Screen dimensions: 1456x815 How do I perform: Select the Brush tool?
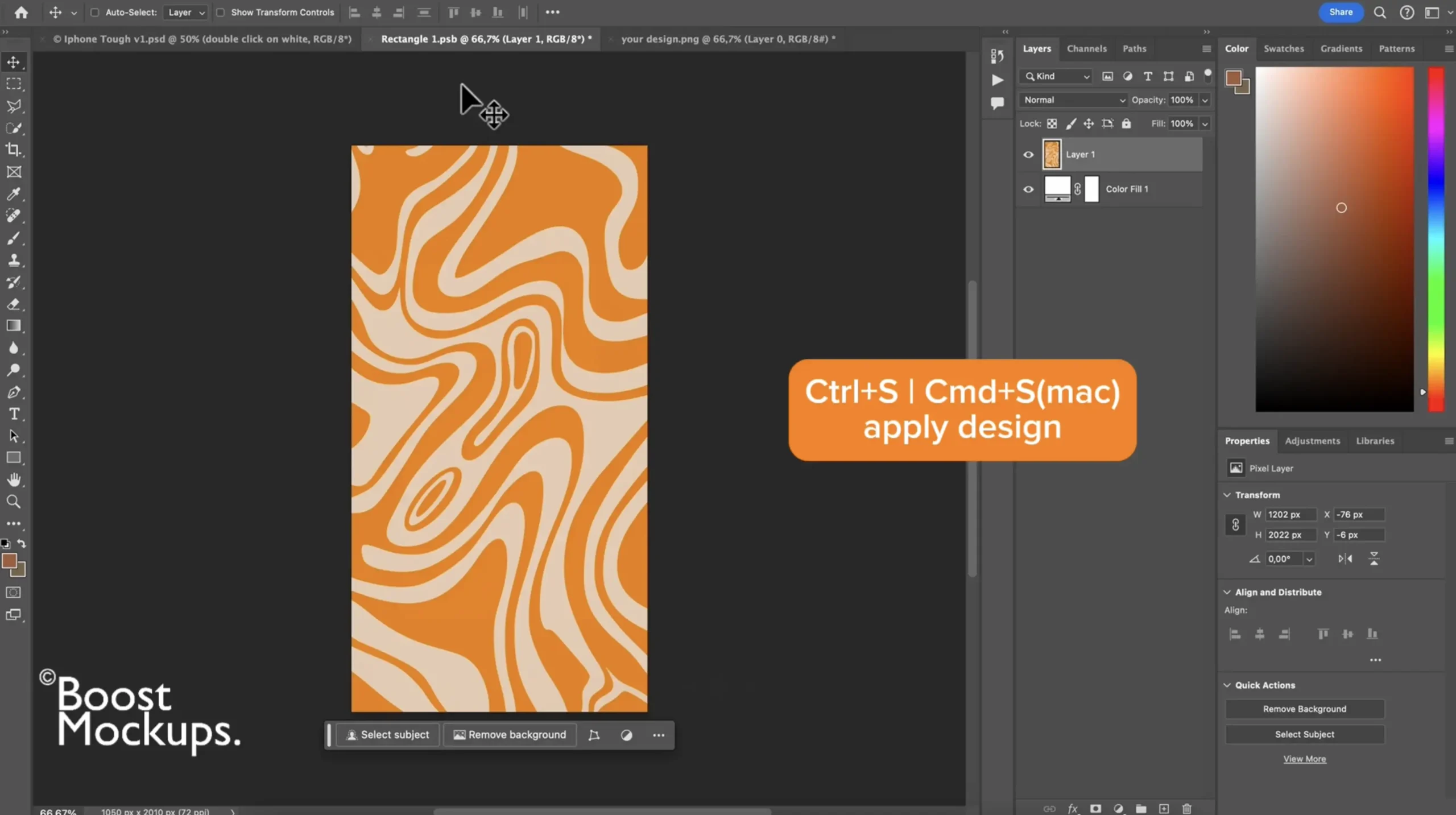tap(14, 238)
